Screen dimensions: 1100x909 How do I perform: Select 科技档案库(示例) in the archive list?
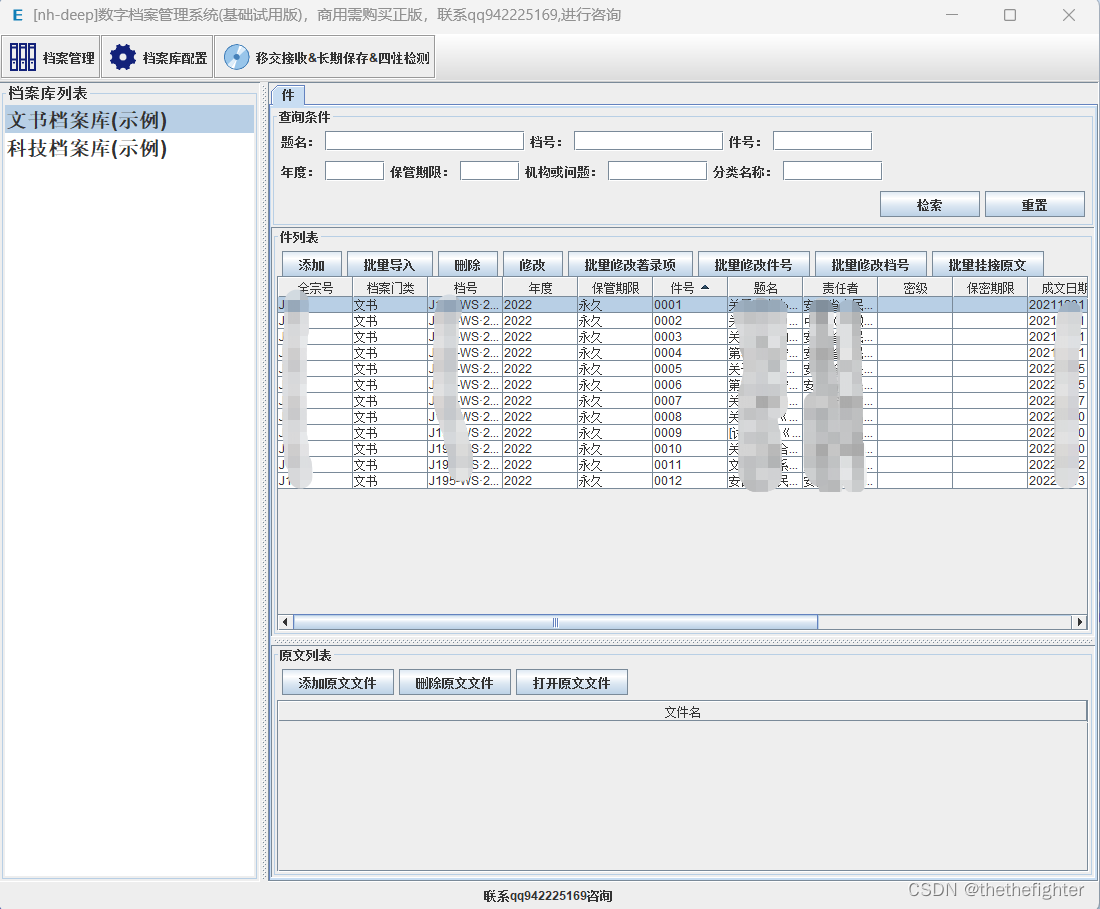point(129,148)
